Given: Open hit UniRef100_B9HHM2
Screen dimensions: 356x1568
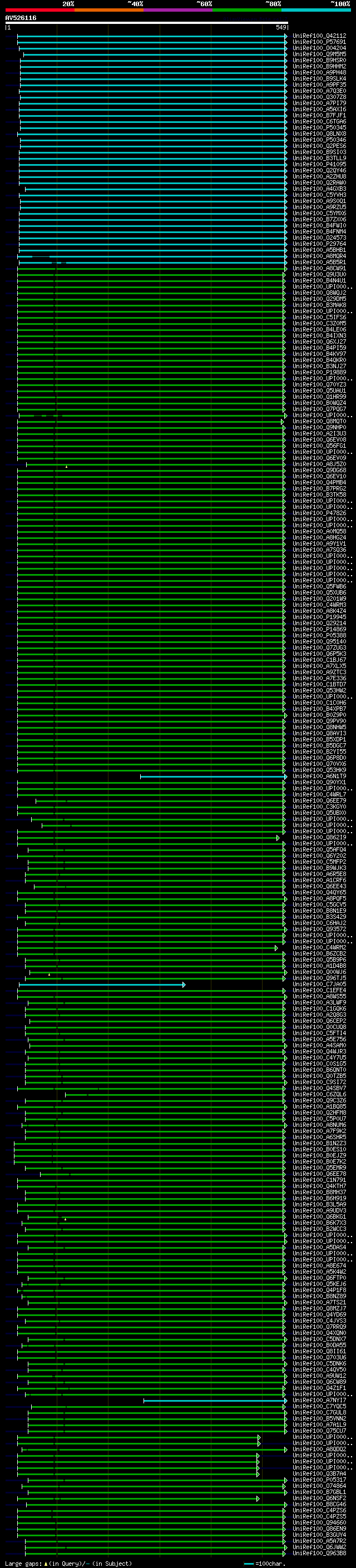Looking at the screenshot, I should [319, 66].
